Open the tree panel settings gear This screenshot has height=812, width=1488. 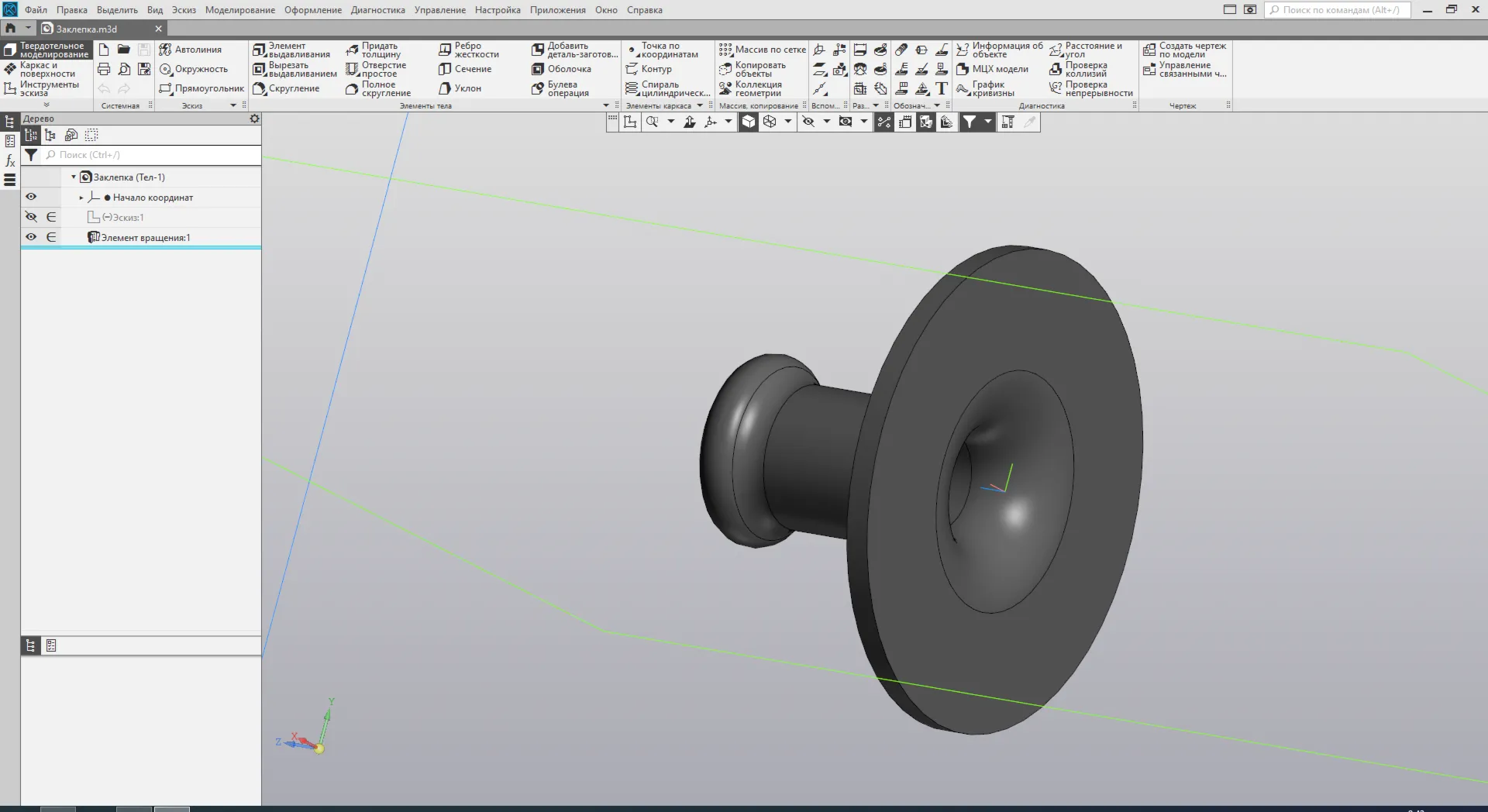(254, 119)
